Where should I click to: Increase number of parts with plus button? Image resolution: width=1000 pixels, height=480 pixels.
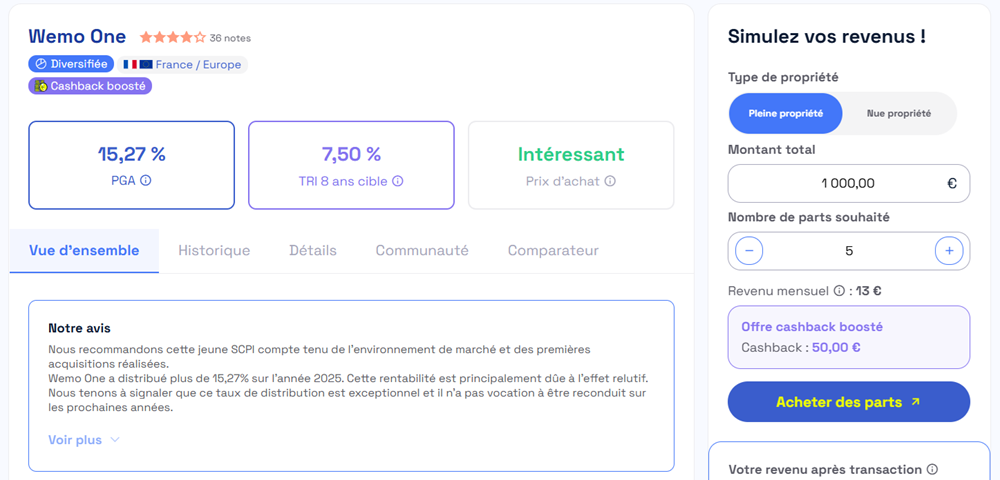point(949,251)
